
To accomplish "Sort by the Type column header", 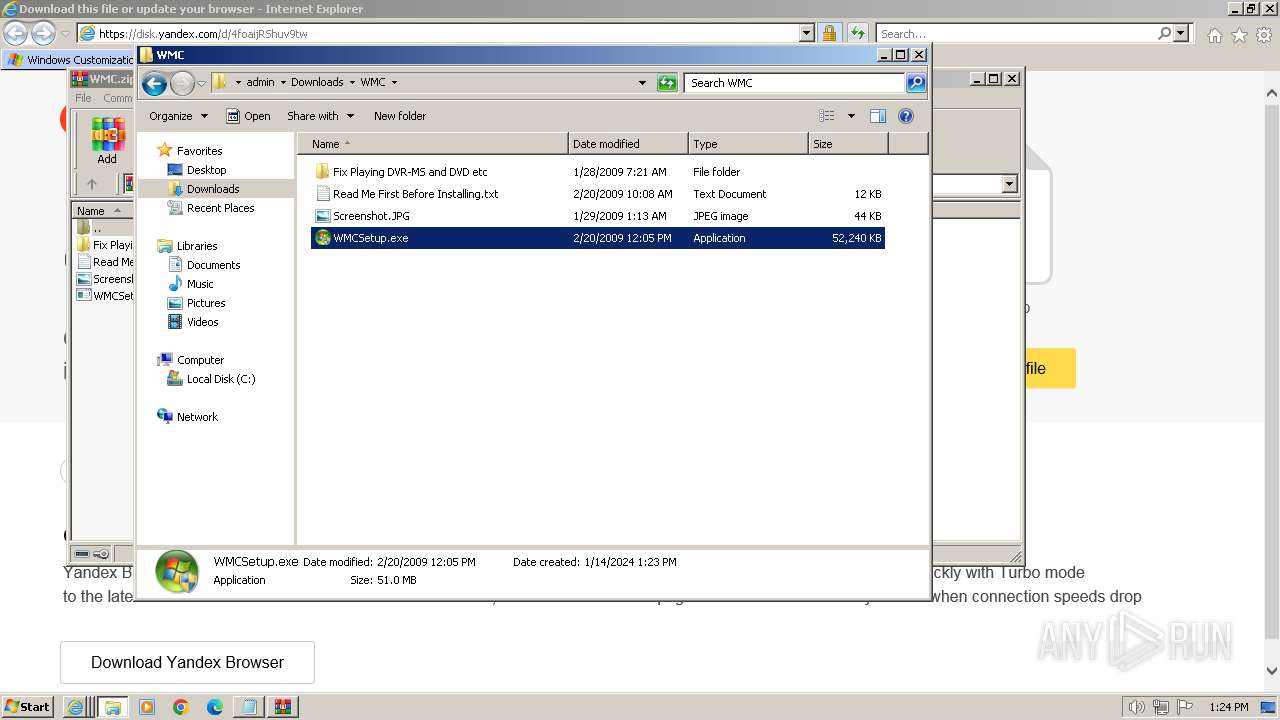I will pyautogui.click(x=748, y=144).
